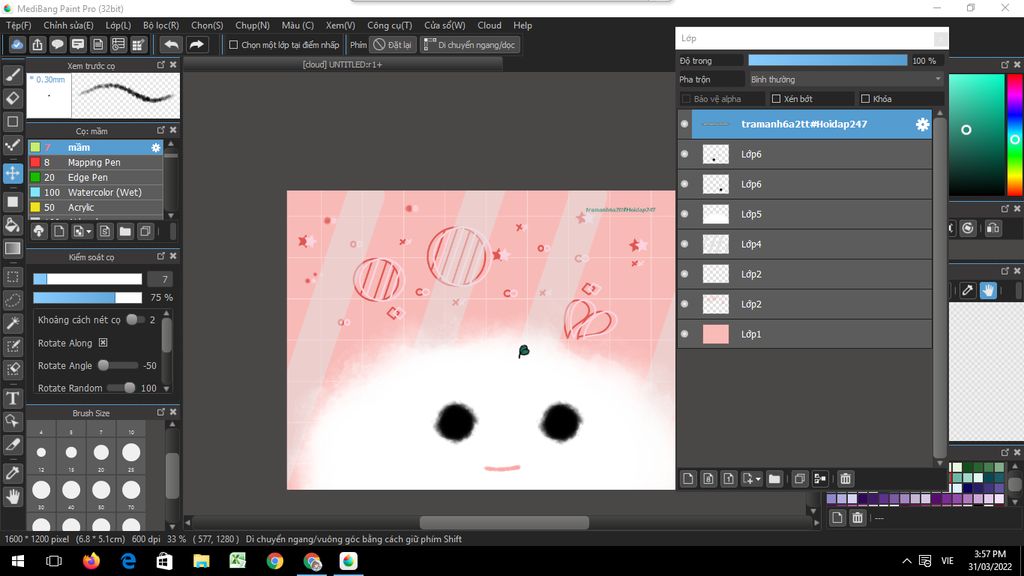Select the Gradient tool
The width and height of the screenshot is (1024, 576).
[x=12, y=249]
